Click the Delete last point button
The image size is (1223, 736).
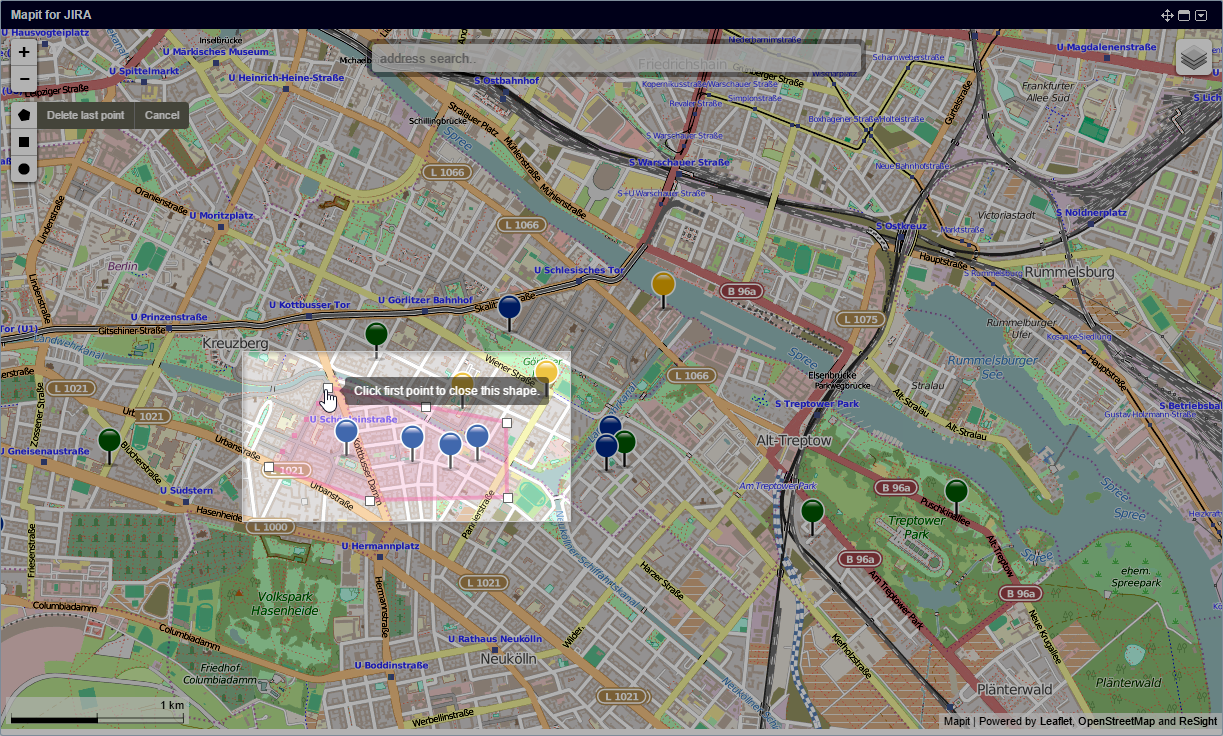click(85, 115)
